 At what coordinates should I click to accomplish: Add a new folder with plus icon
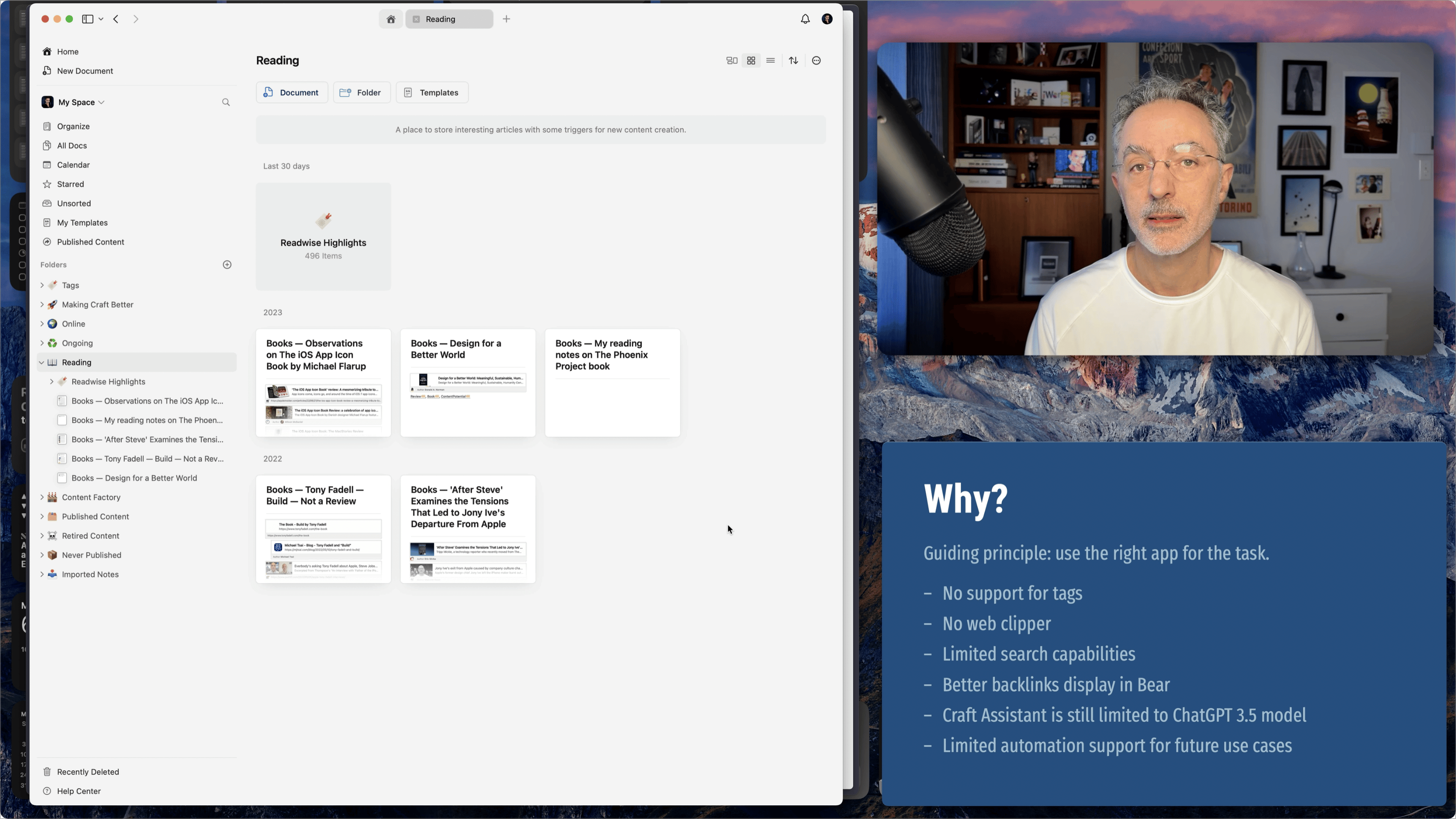tap(227, 264)
